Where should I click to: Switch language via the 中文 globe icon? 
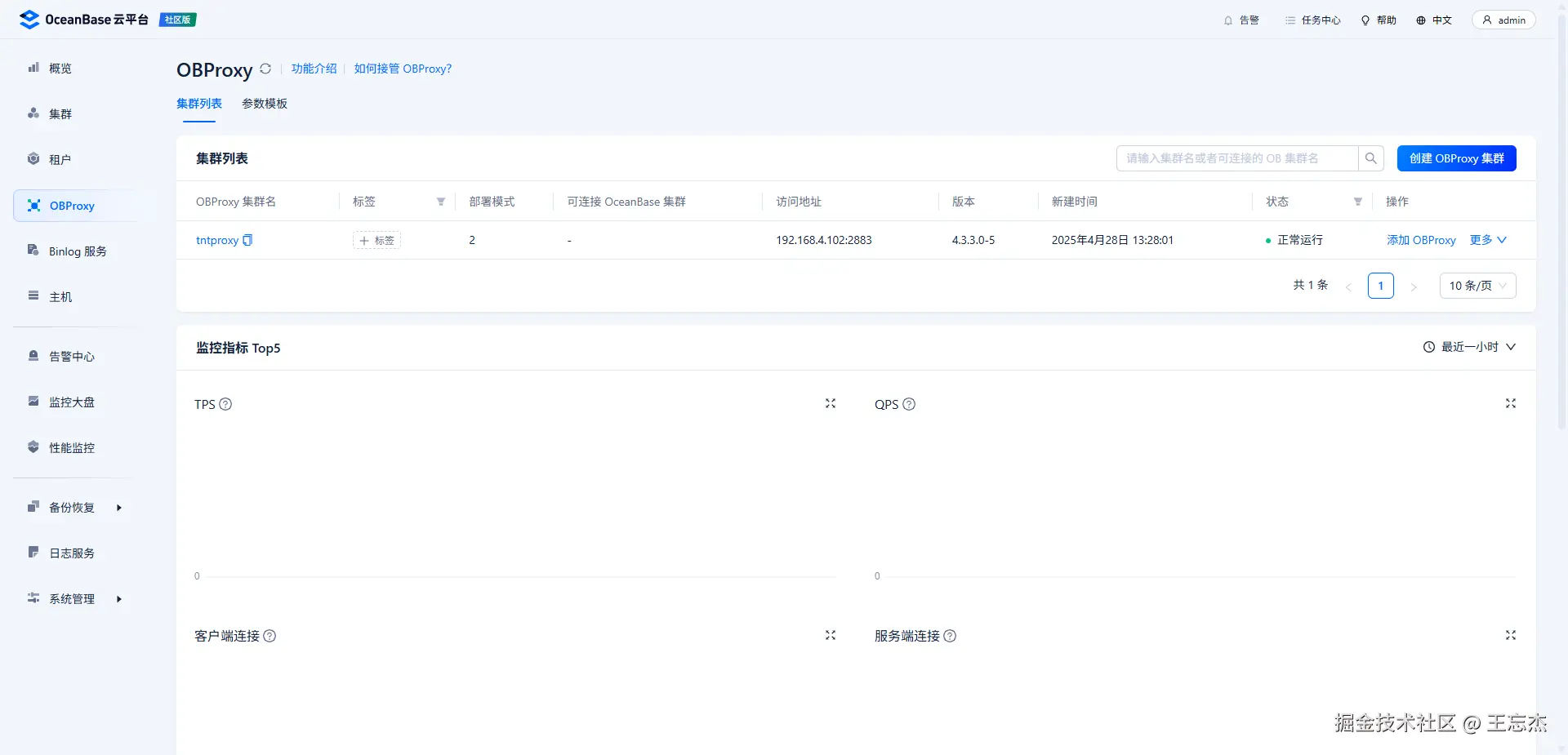pos(1421,20)
